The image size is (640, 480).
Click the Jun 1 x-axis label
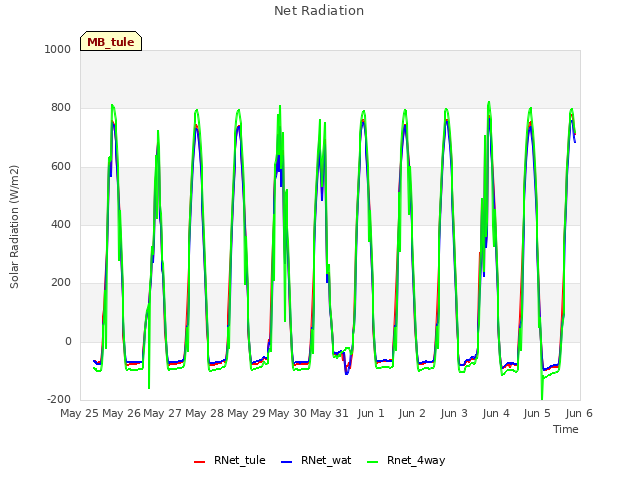pyautogui.click(x=371, y=413)
